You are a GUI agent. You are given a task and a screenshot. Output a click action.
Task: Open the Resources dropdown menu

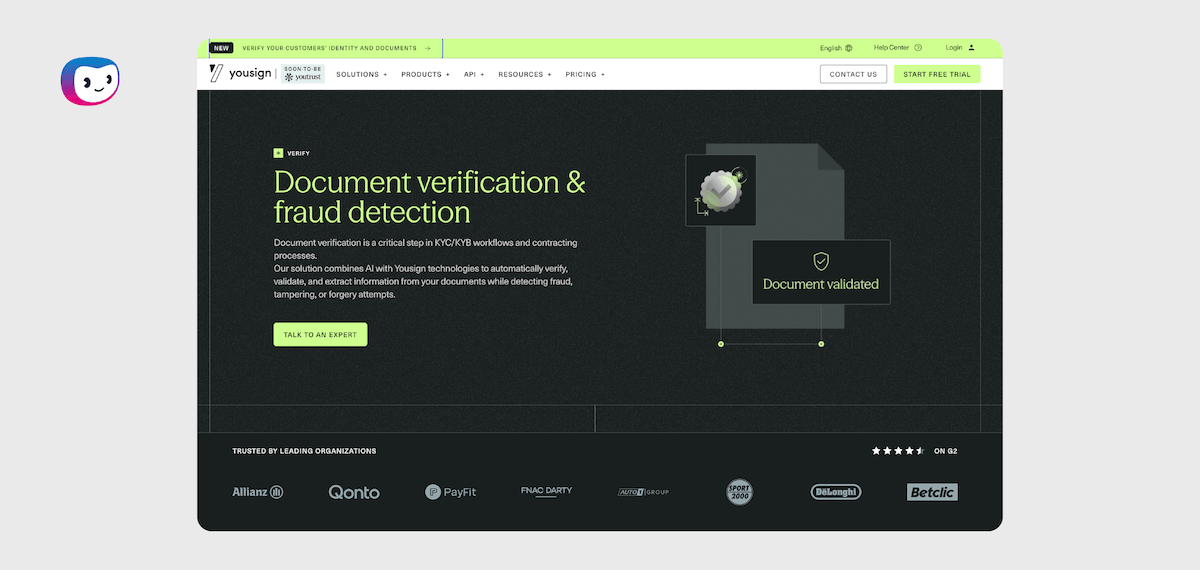[x=524, y=74]
